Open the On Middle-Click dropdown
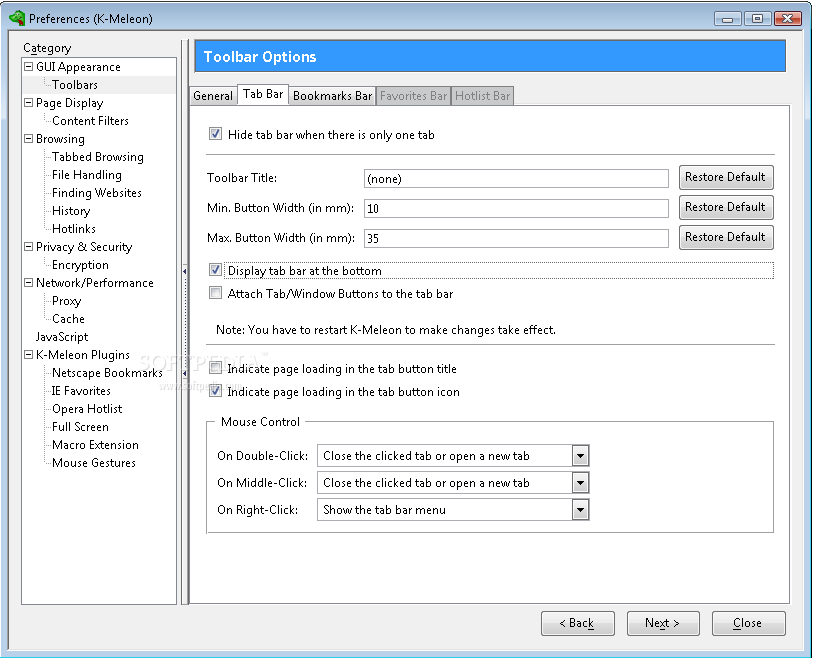The height and width of the screenshot is (658, 814). click(x=580, y=483)
